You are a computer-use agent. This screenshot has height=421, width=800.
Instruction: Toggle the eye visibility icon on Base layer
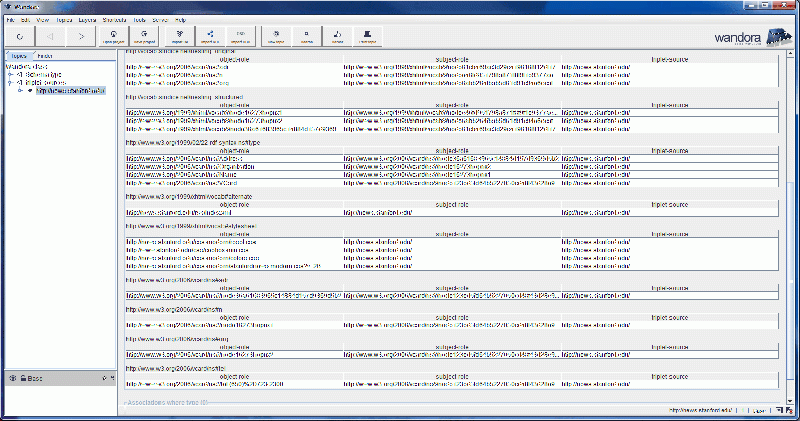[12, 378]
